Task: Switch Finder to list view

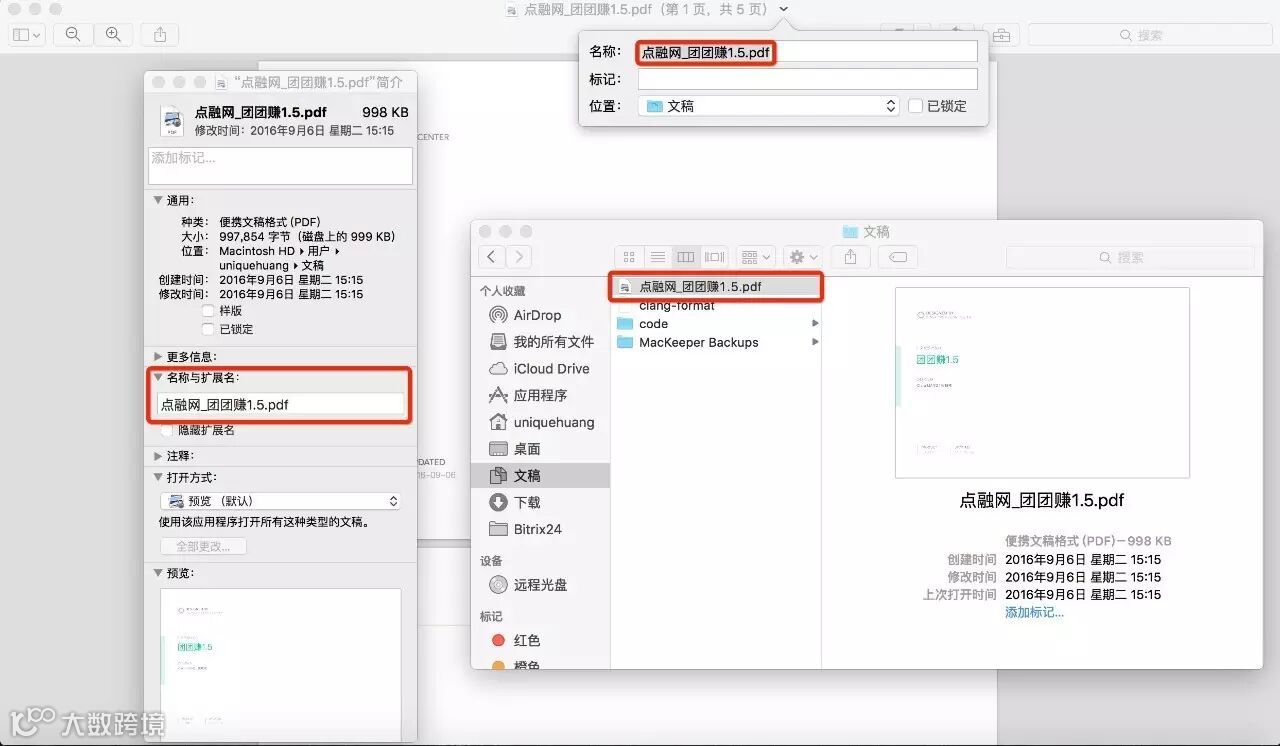Action: 657,257
